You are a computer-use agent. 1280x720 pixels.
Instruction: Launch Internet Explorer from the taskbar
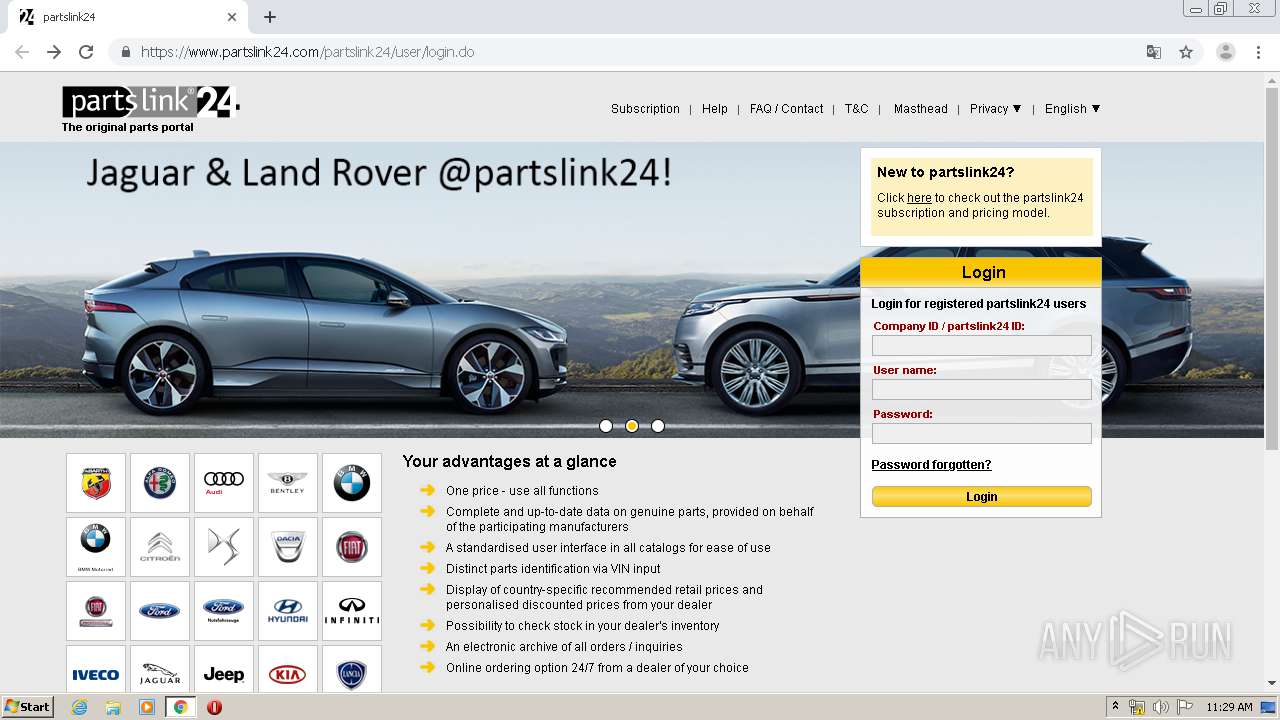tap(79, 707)
